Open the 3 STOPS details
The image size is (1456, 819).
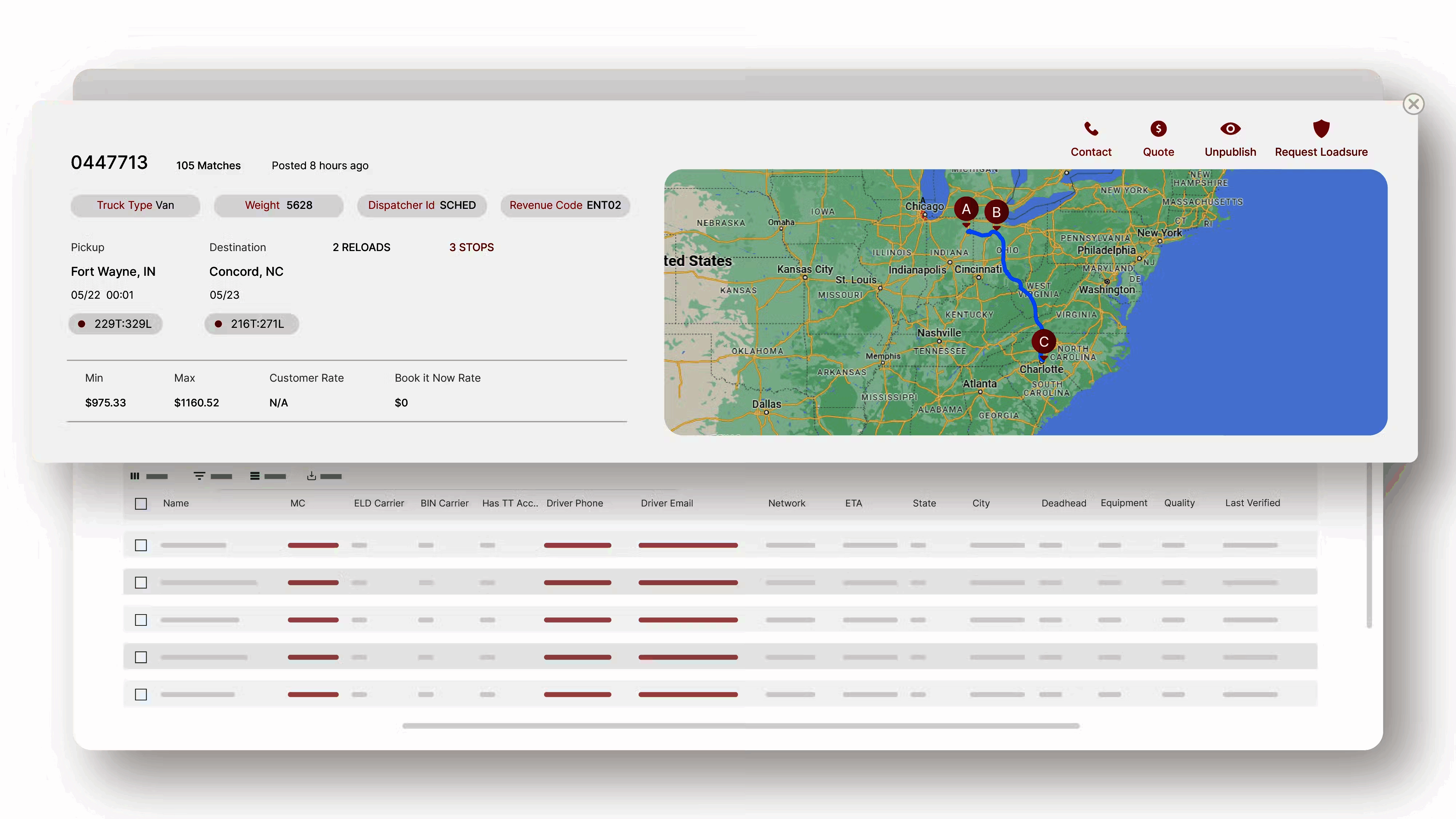471,247
